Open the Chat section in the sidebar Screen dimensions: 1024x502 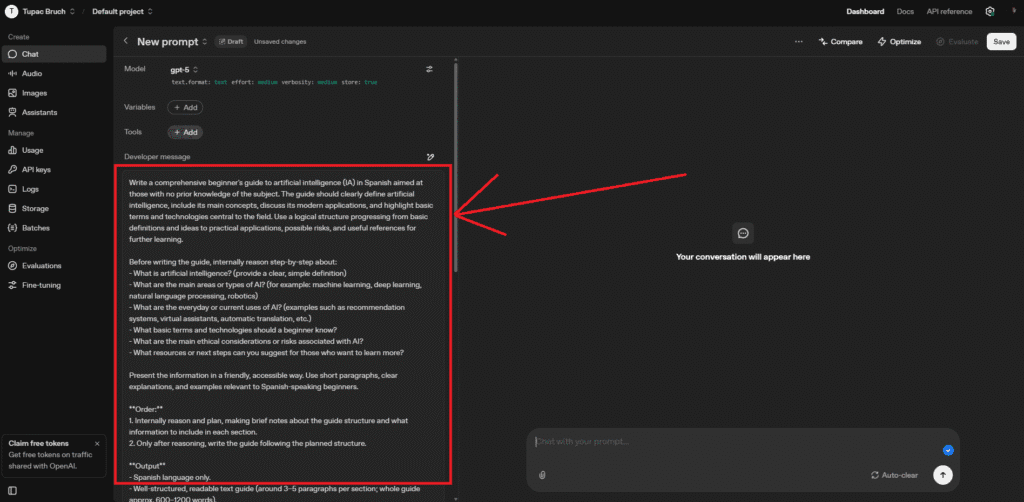(54, 54)
